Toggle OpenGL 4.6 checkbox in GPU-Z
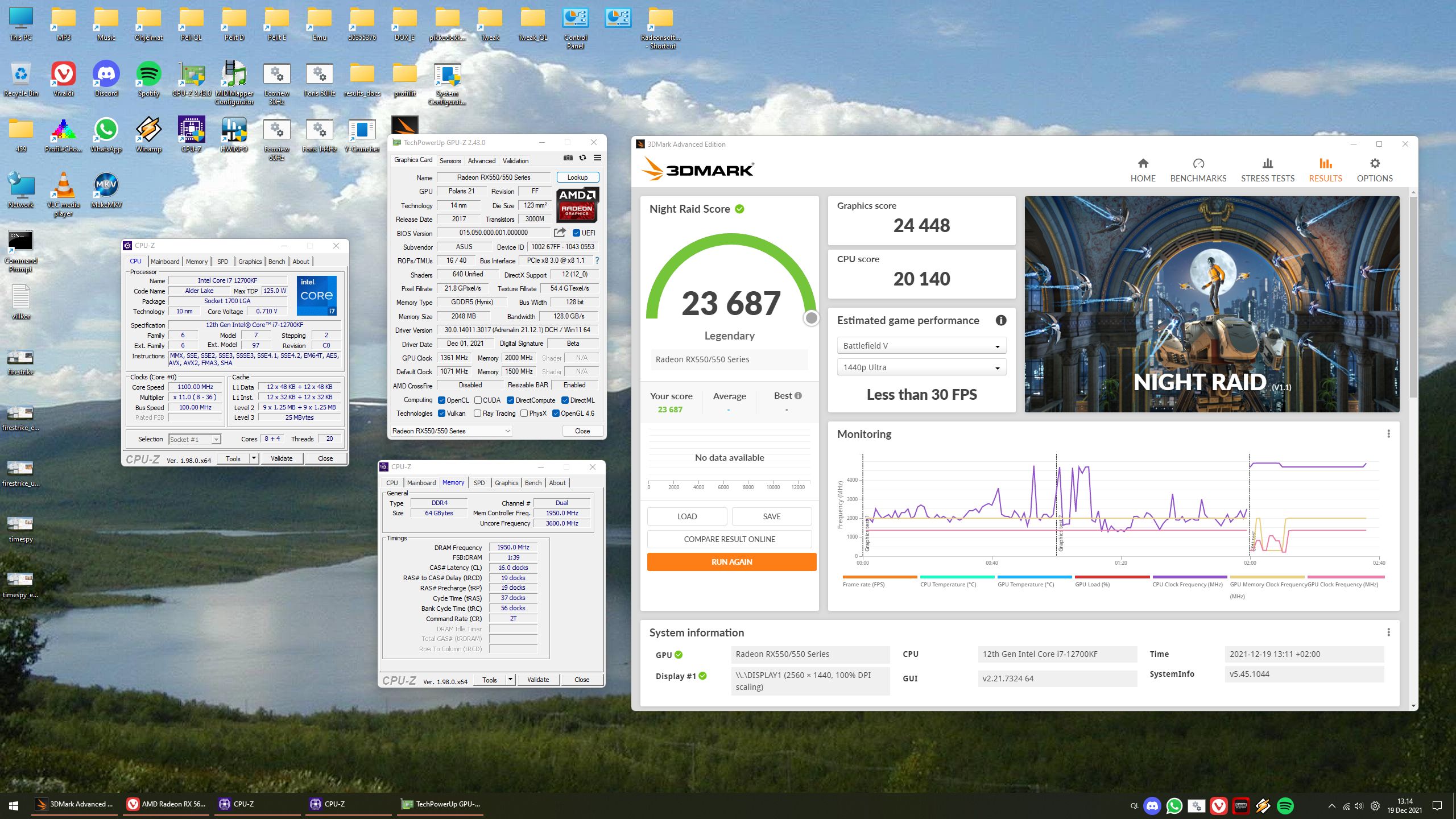This screenshot has width=1456, height=819. (556, 413)
